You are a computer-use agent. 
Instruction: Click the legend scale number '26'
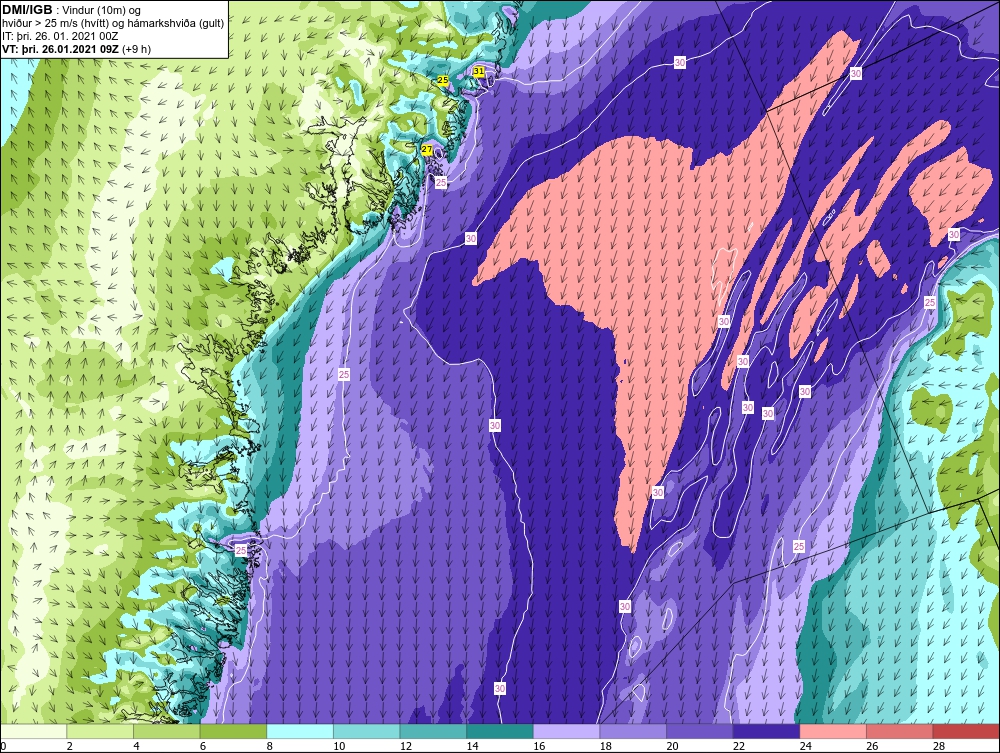(x=872, y=746)
